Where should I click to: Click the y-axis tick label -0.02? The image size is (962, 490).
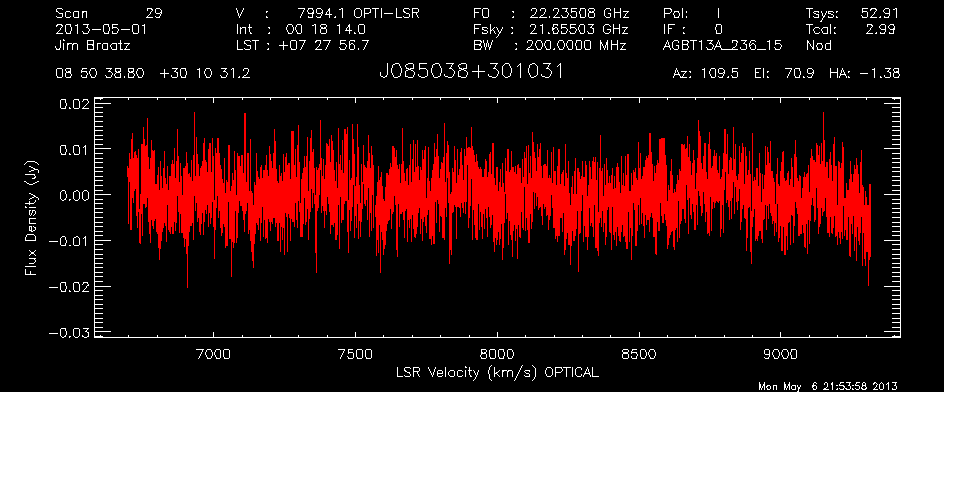point(69,287)
